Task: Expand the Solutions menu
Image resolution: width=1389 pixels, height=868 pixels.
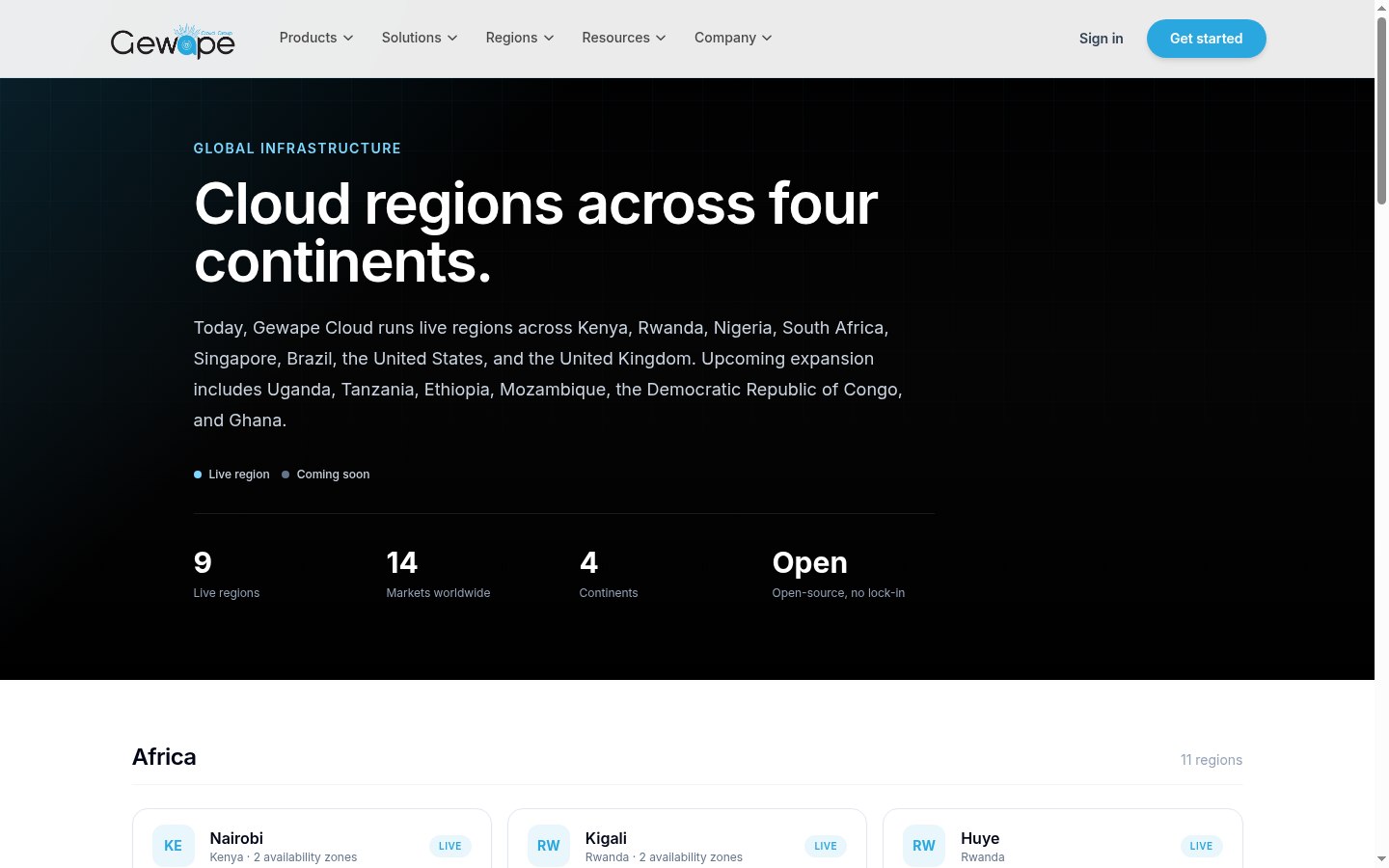Action: (420, 38)
